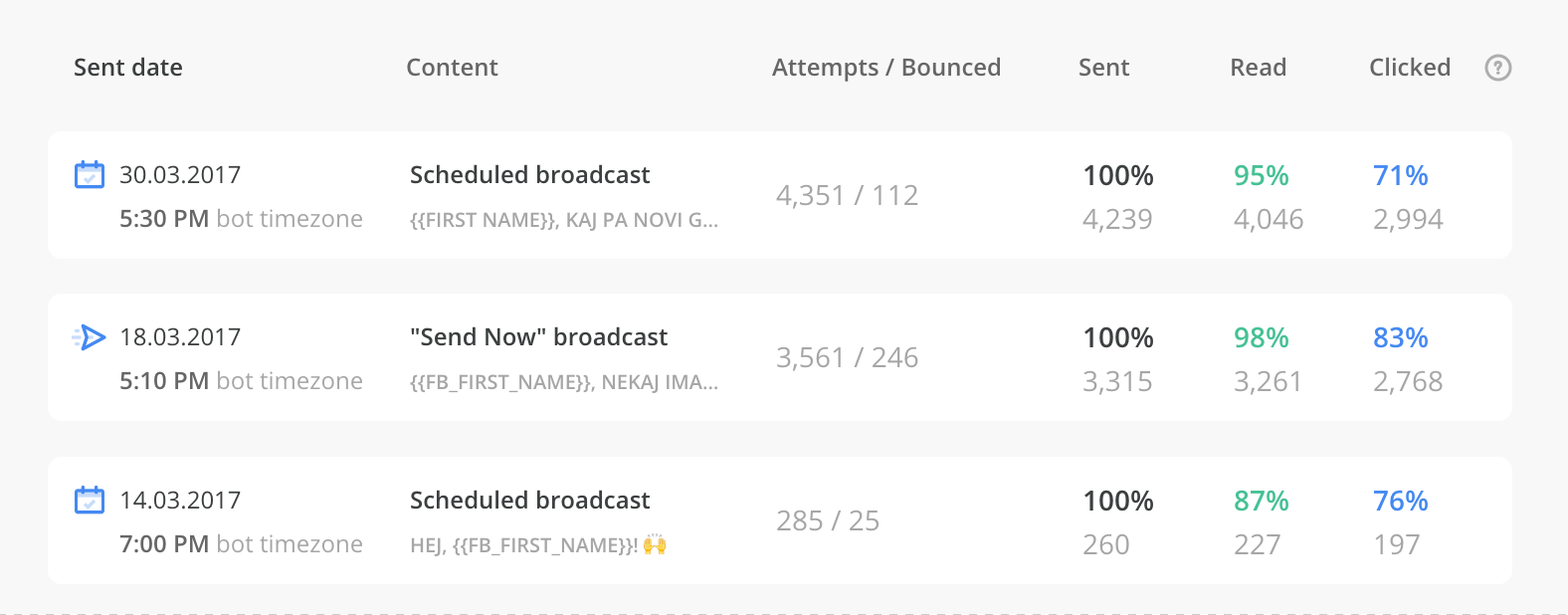Screen dimensions: 1568x615
Task: Click the Clicked column header
Action: 1409,68
